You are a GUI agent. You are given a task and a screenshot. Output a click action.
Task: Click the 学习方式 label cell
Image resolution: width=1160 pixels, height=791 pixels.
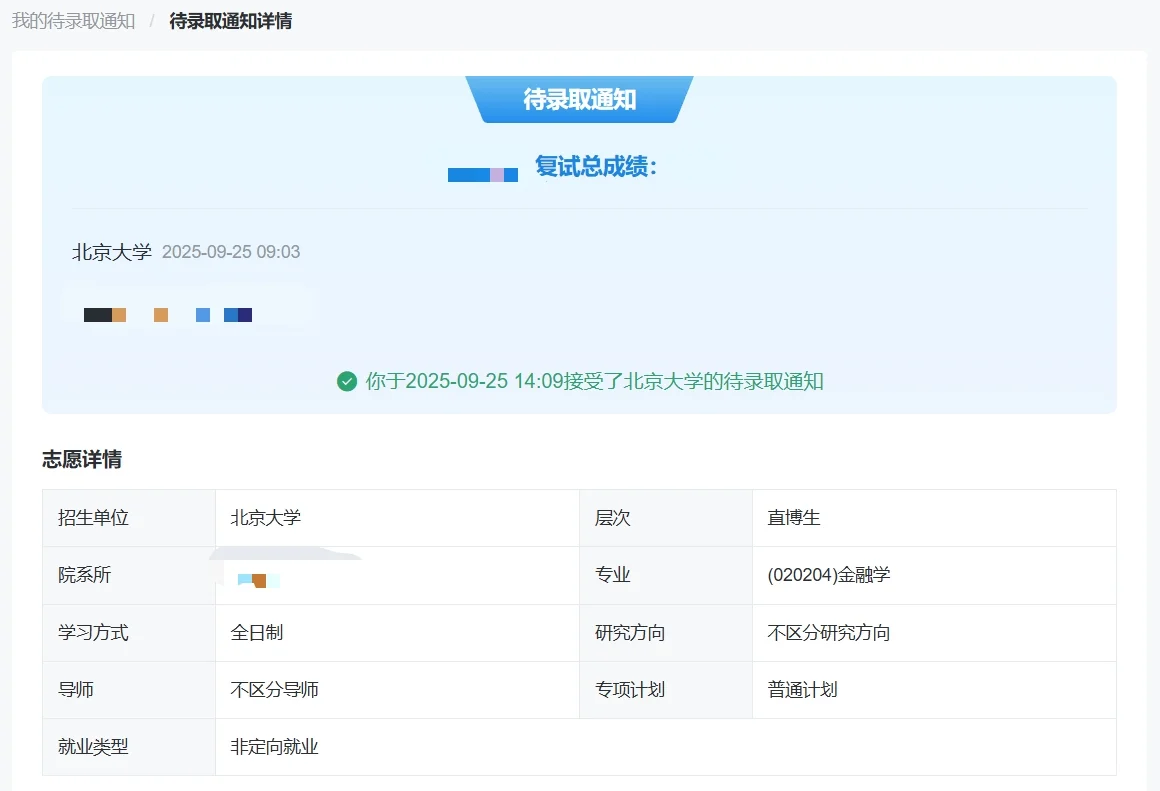(129, 633)
